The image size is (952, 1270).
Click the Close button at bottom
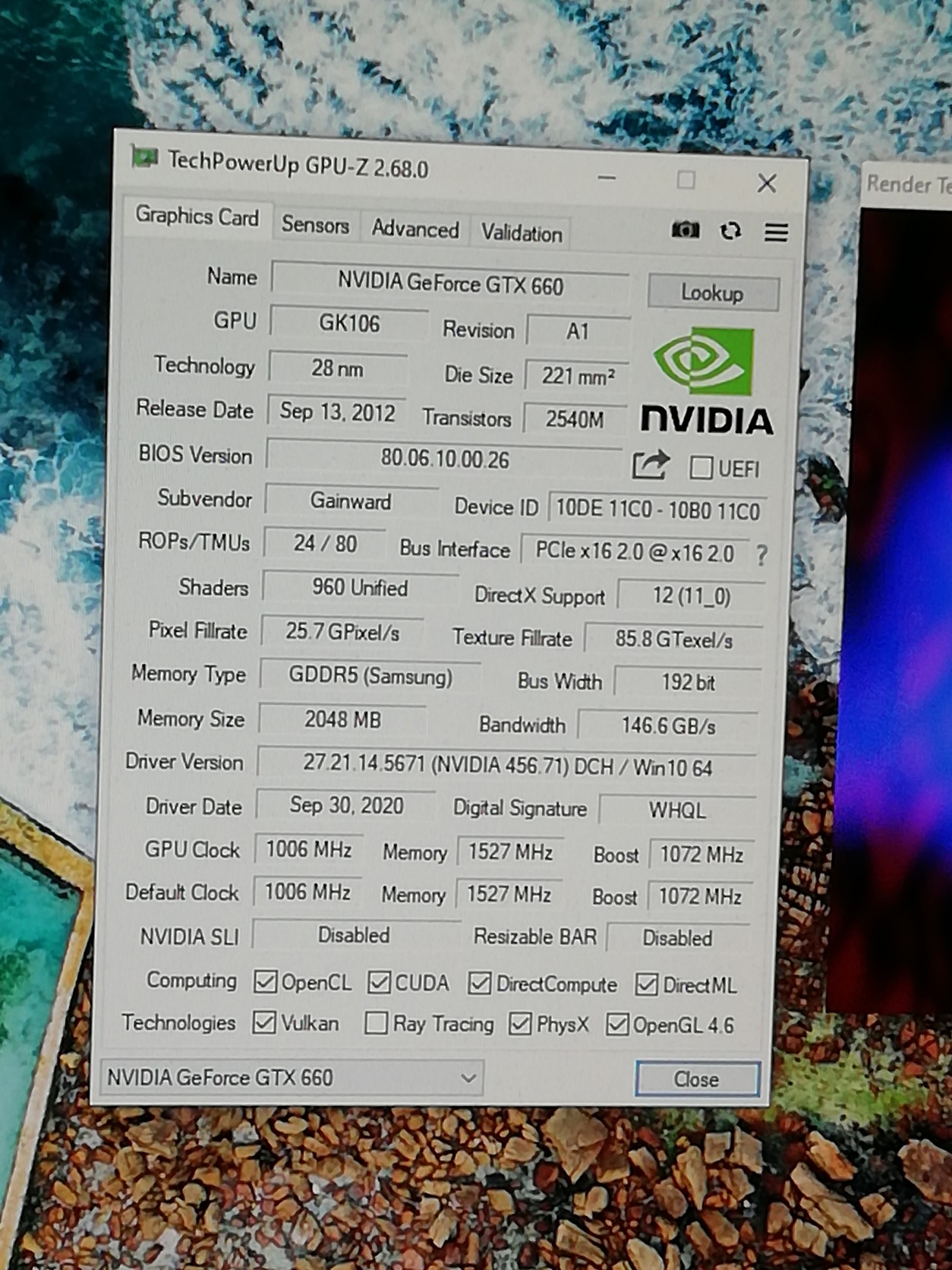point(696,1079)
